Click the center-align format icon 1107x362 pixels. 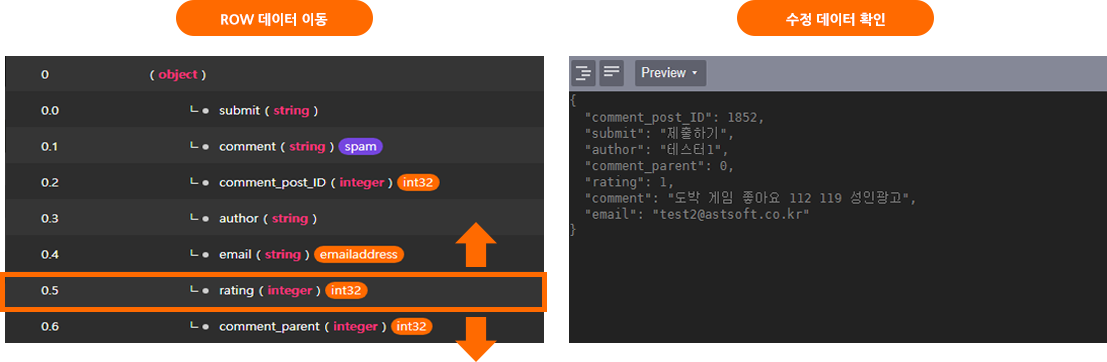point(583,73)
